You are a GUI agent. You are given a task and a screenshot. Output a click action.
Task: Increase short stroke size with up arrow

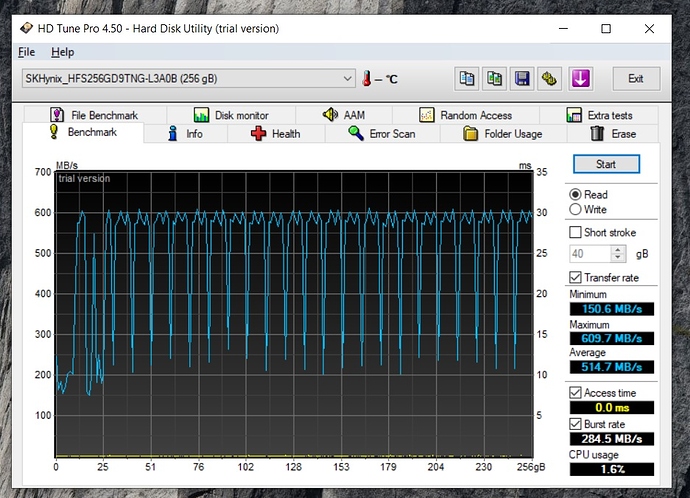618,249
